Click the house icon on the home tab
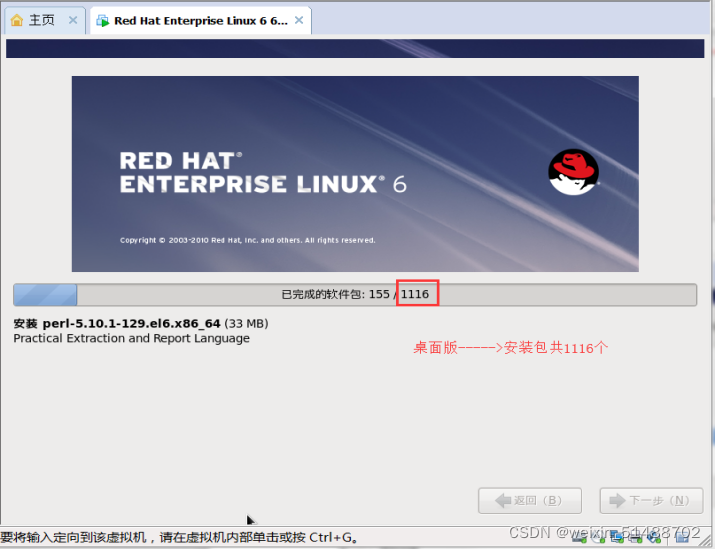715x549 pixels. (x=16, y=20)
